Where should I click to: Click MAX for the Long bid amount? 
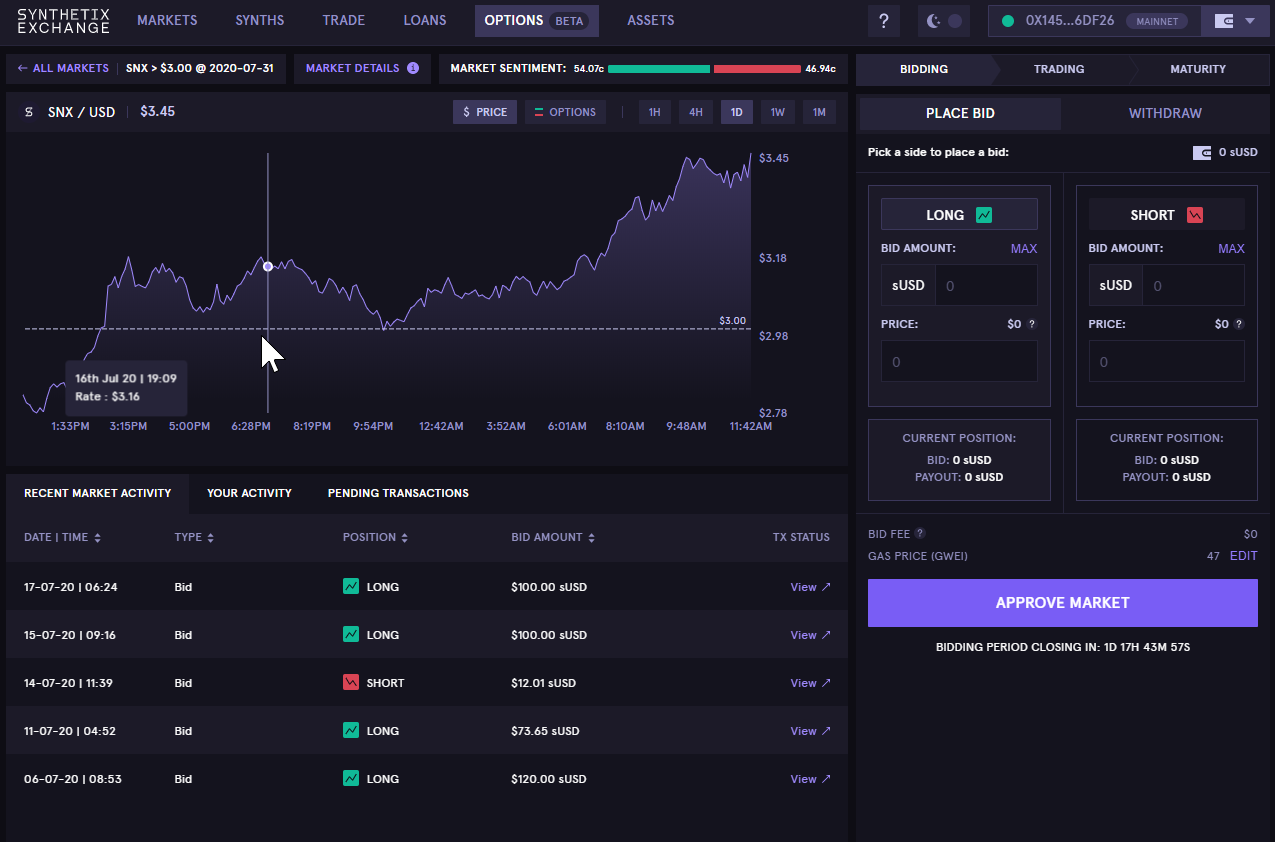(1024, 249)
